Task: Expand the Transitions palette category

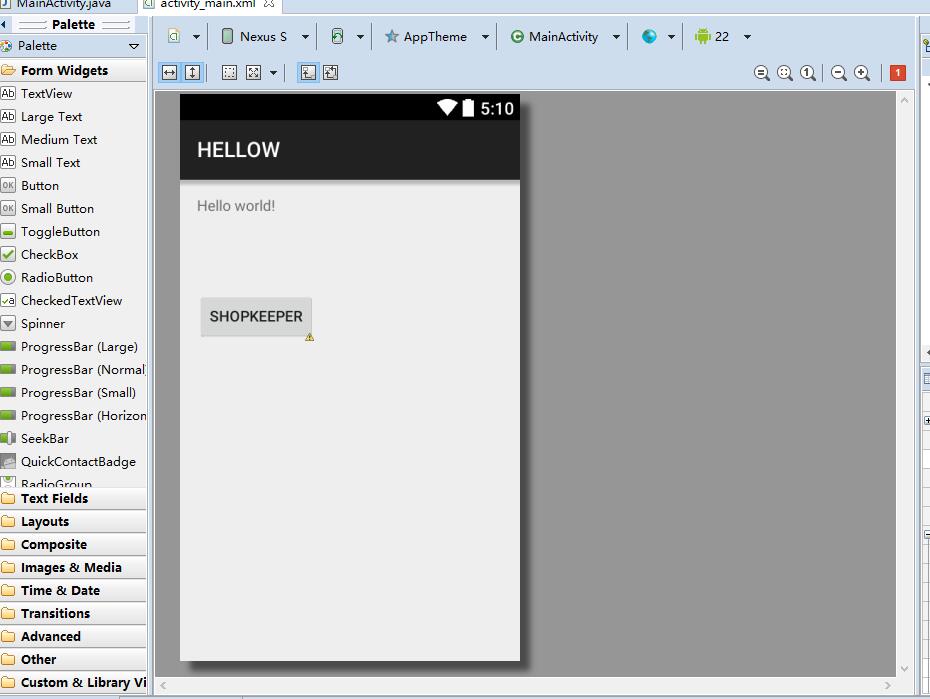Action: (x=73, y=614)
